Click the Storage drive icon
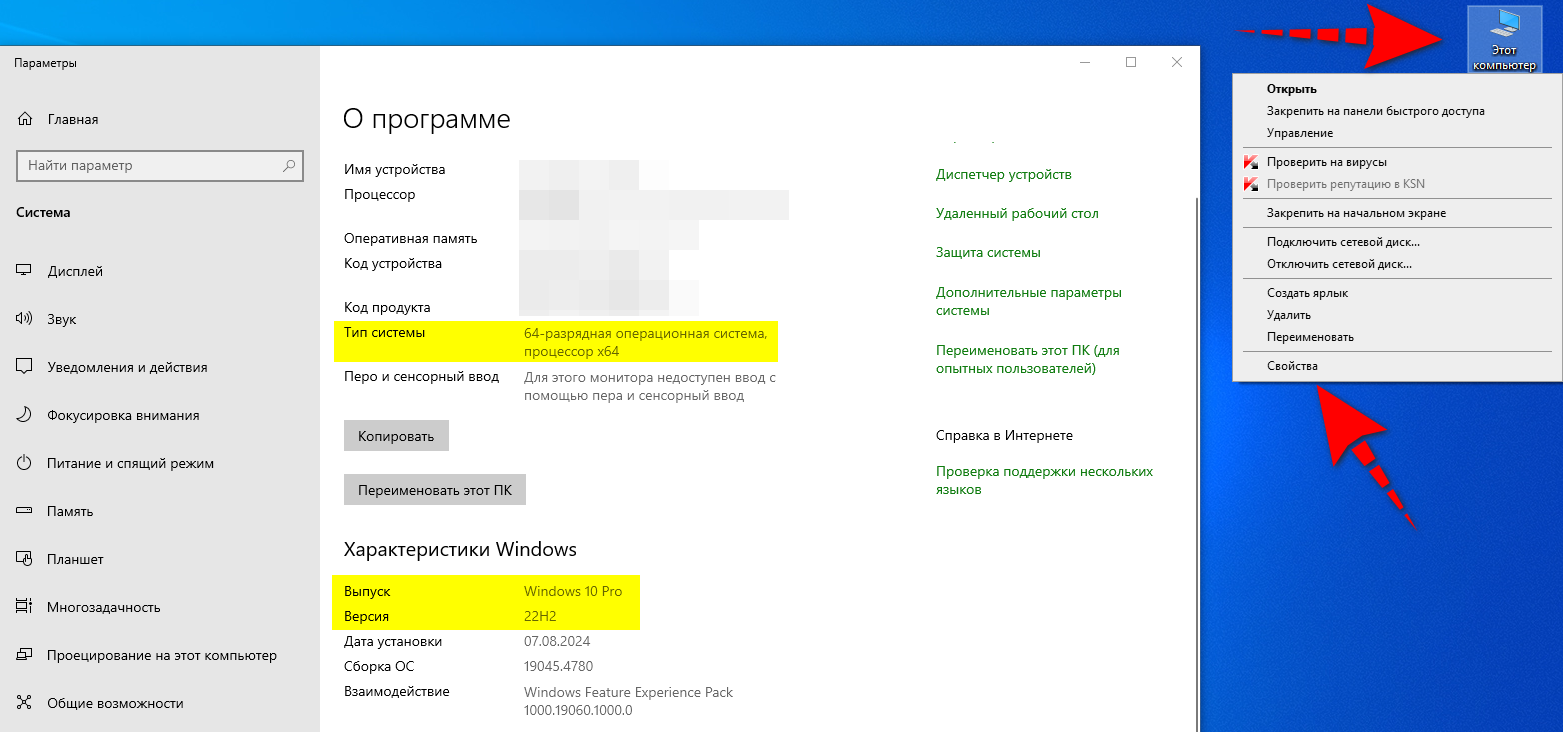1563x732 pixels. point(25,511)
